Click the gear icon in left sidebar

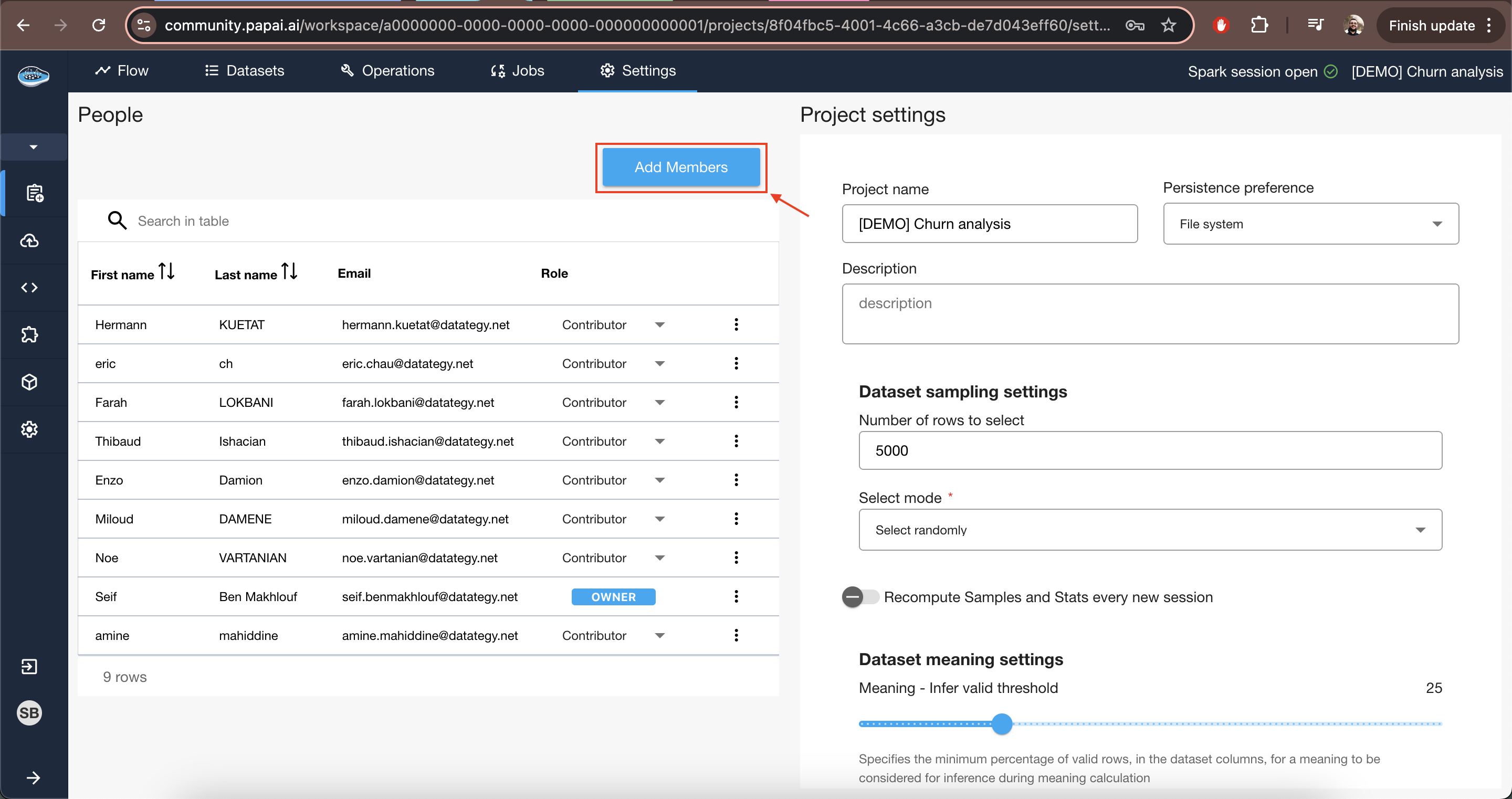tap(29, 429)
